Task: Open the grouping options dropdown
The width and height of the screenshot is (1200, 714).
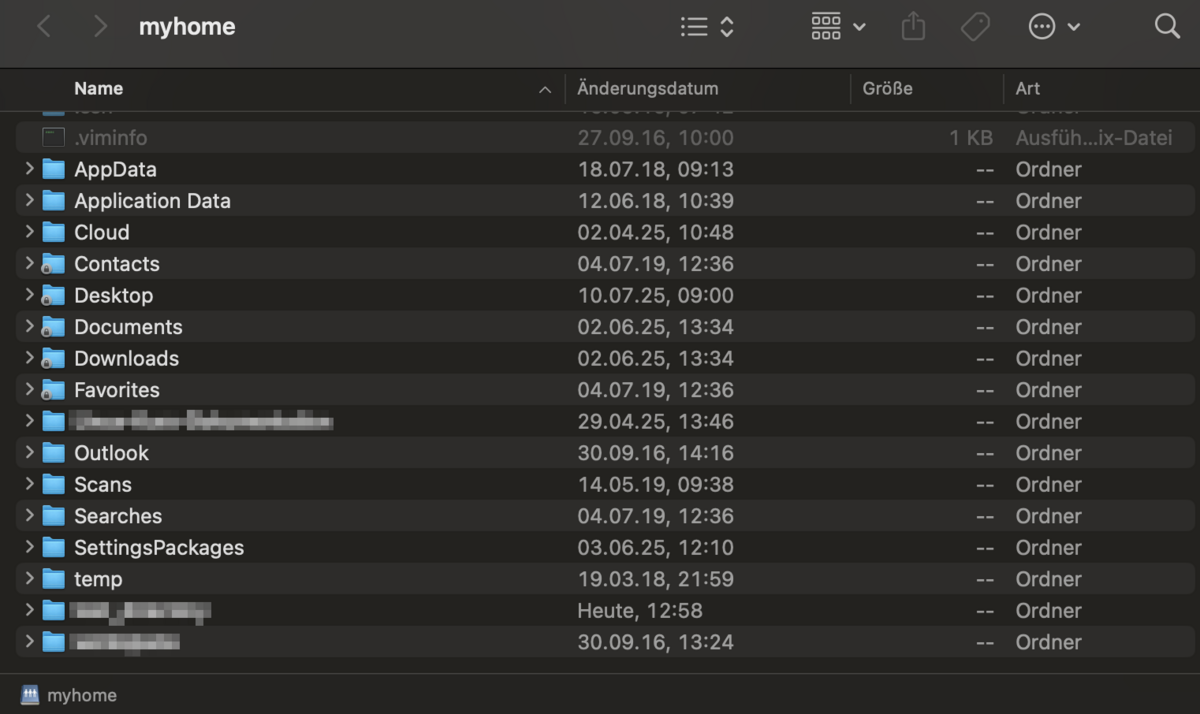Action: [x=838, y=27]
